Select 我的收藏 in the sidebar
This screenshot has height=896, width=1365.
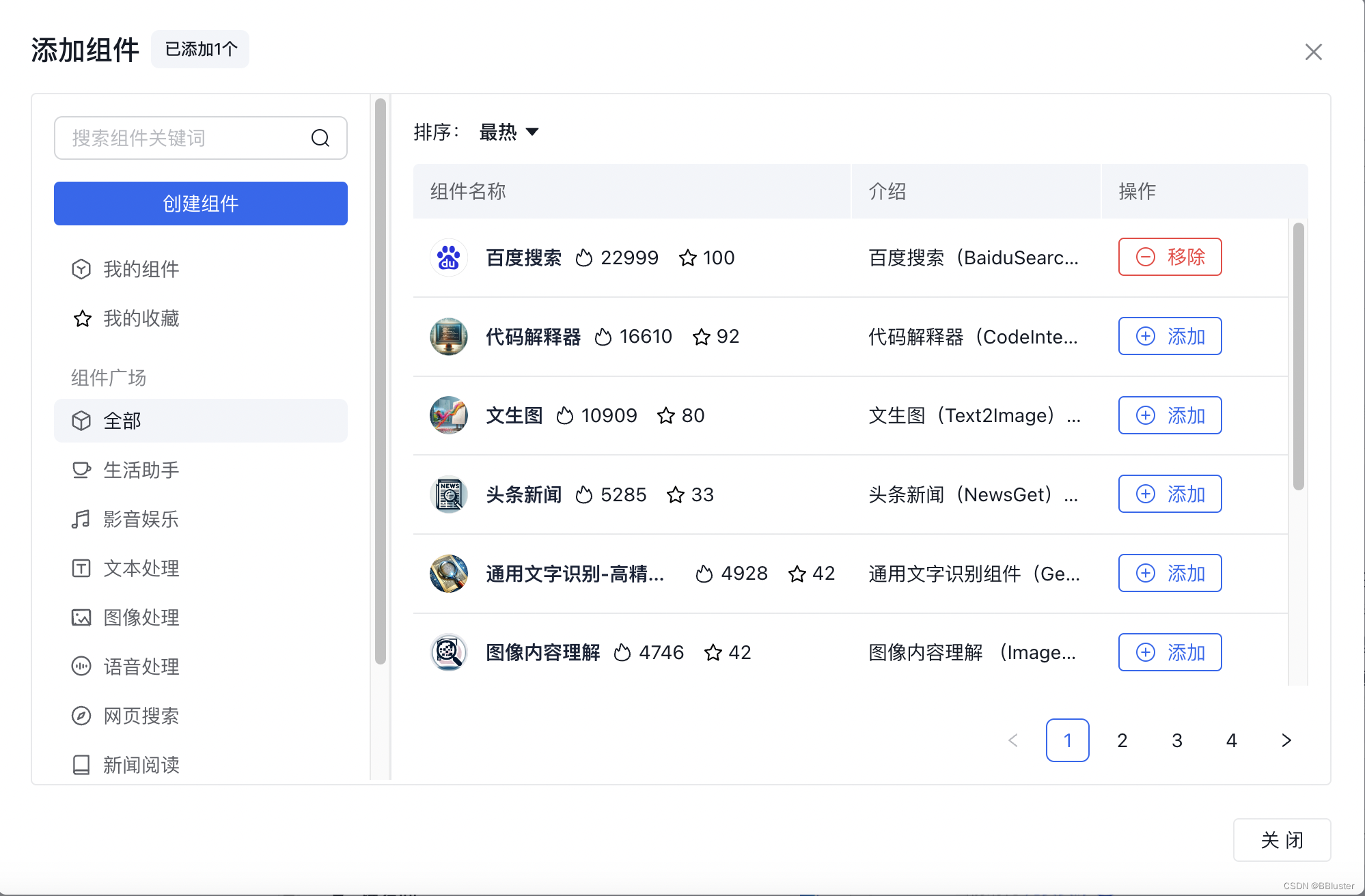coord(141,318)
